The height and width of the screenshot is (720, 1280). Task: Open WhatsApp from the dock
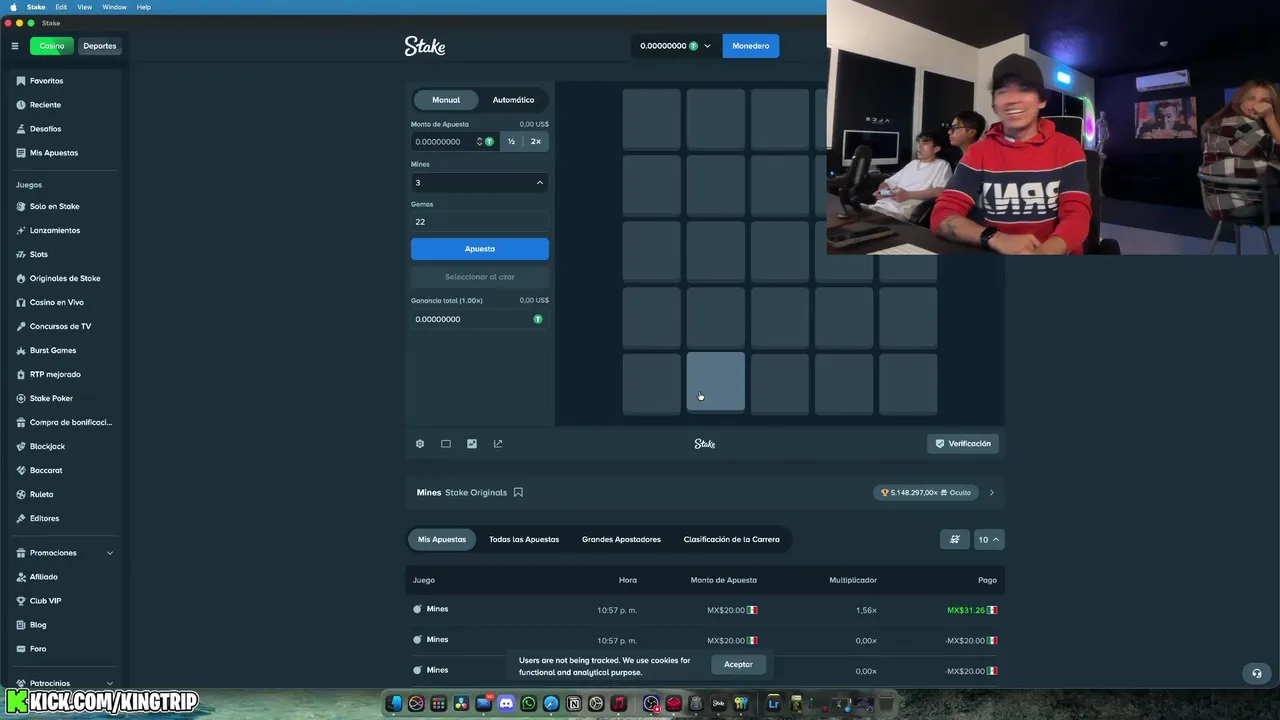click(529, 704)
